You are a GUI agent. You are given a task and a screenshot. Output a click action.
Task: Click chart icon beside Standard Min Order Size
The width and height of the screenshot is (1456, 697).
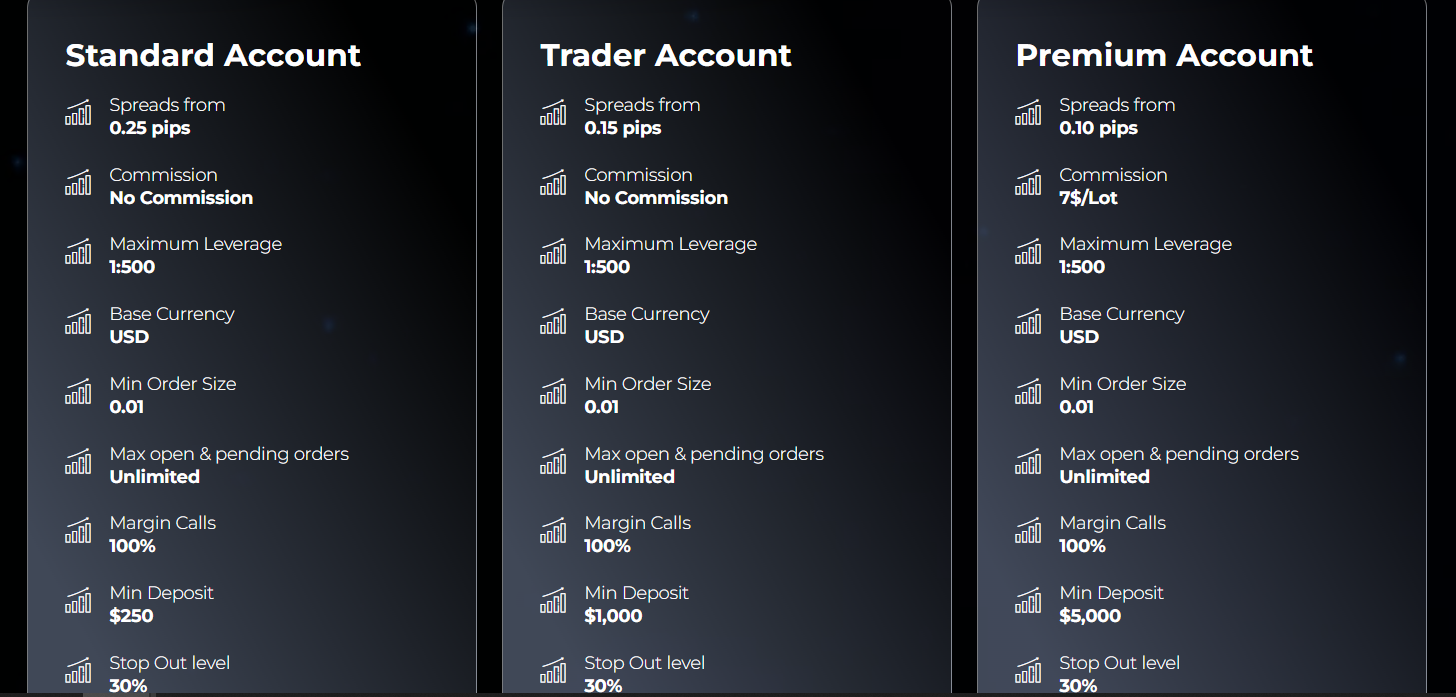pos(78,392)
